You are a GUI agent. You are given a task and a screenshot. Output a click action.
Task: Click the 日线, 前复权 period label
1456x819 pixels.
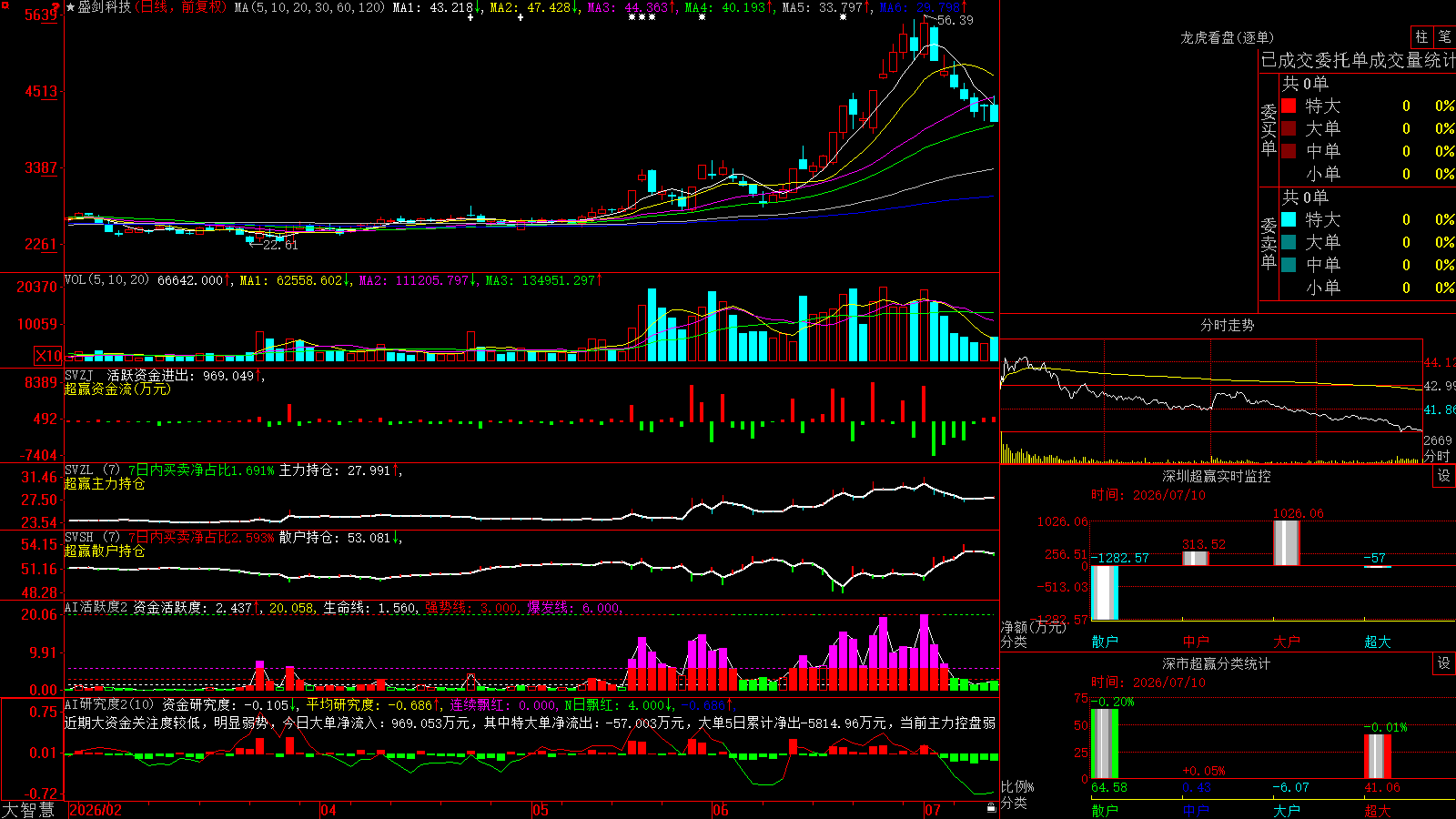click(x=182, y=7)
